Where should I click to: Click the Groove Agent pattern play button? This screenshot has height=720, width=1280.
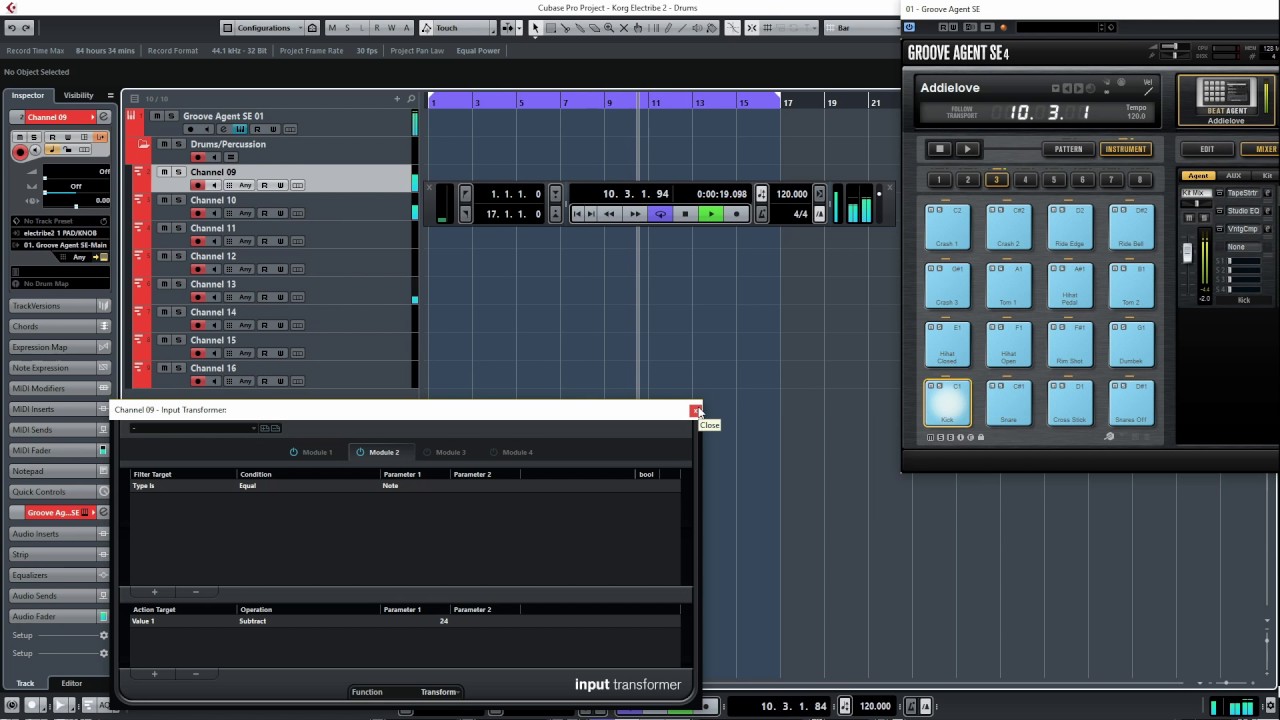967,149
